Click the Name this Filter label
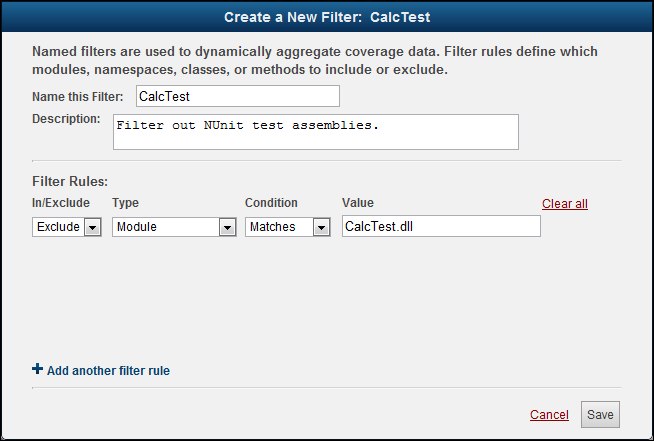654x441 pixels. tap(78, 97)
